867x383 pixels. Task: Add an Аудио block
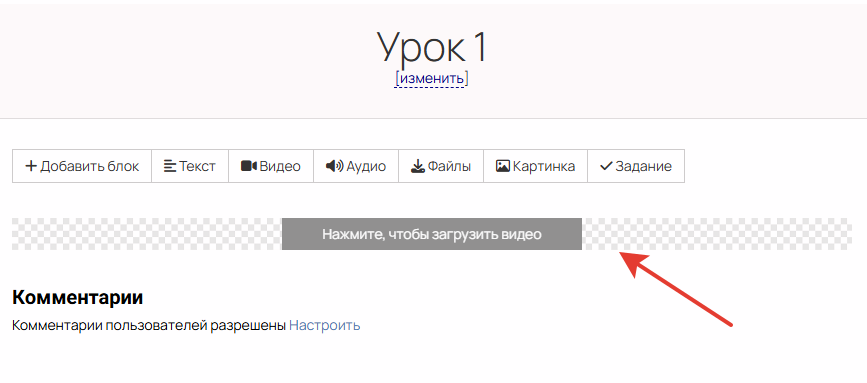coord(356,166)
